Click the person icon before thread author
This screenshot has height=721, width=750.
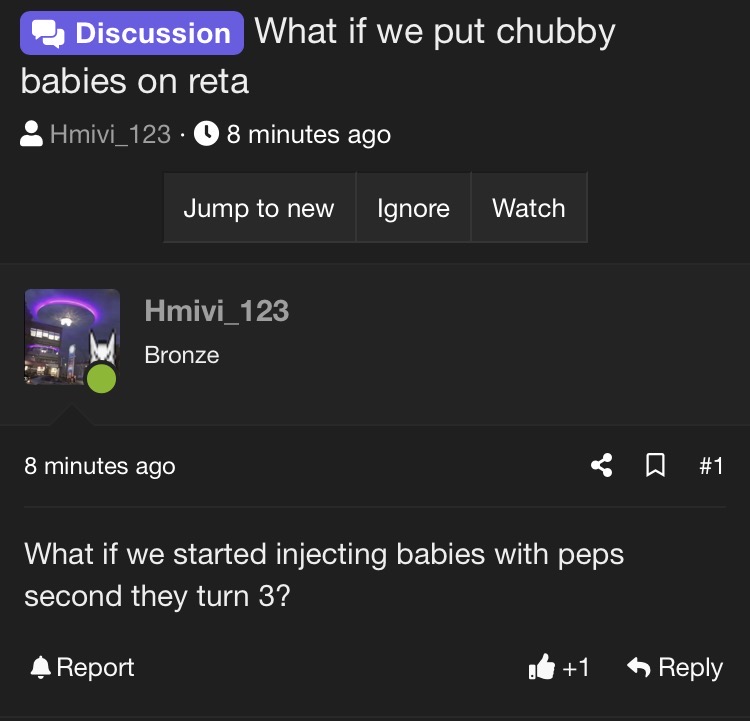[32, 134]
